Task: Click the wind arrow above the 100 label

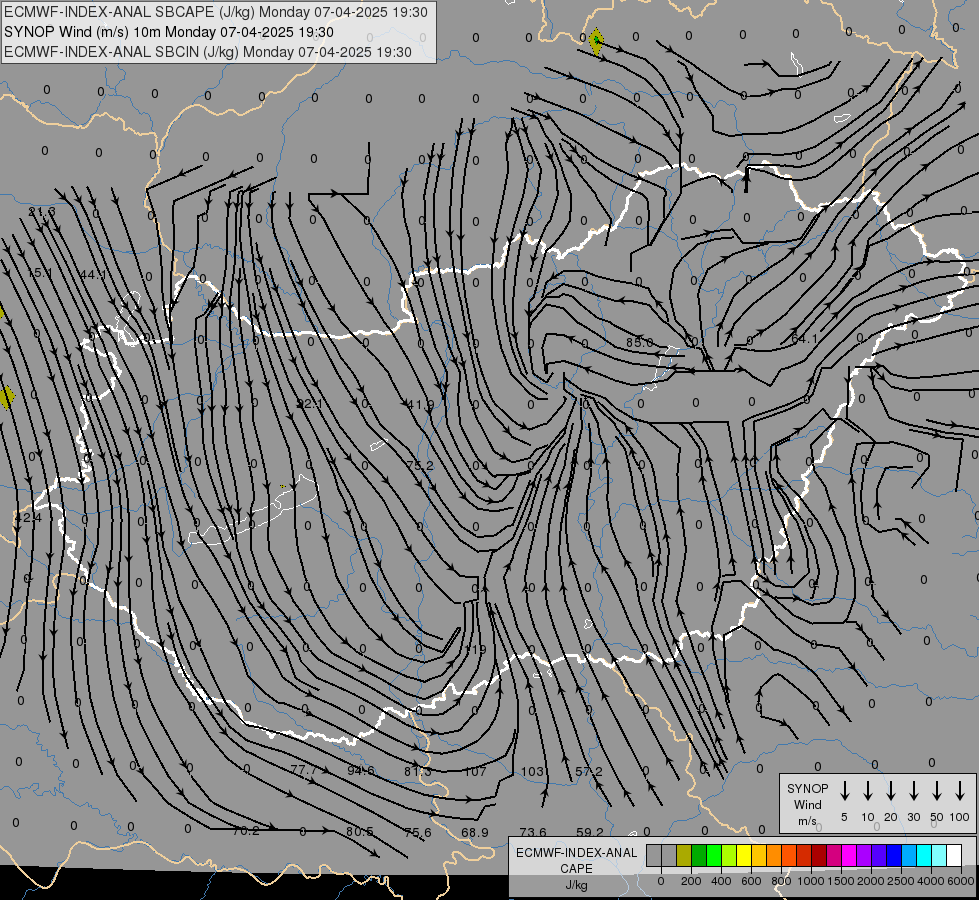Action: pyautogui.click(x=960, y=791)
